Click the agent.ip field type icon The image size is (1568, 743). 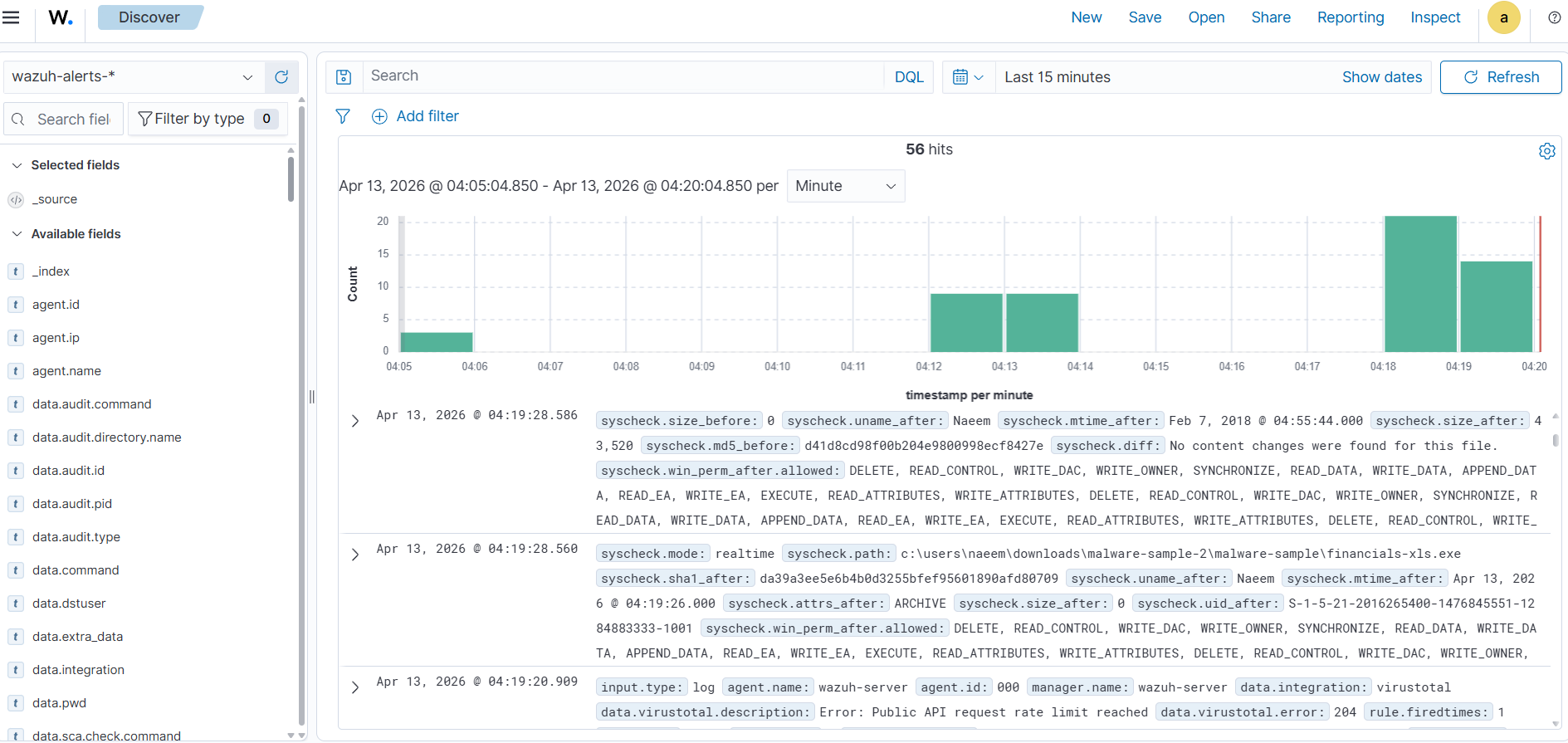click(16, 338)
